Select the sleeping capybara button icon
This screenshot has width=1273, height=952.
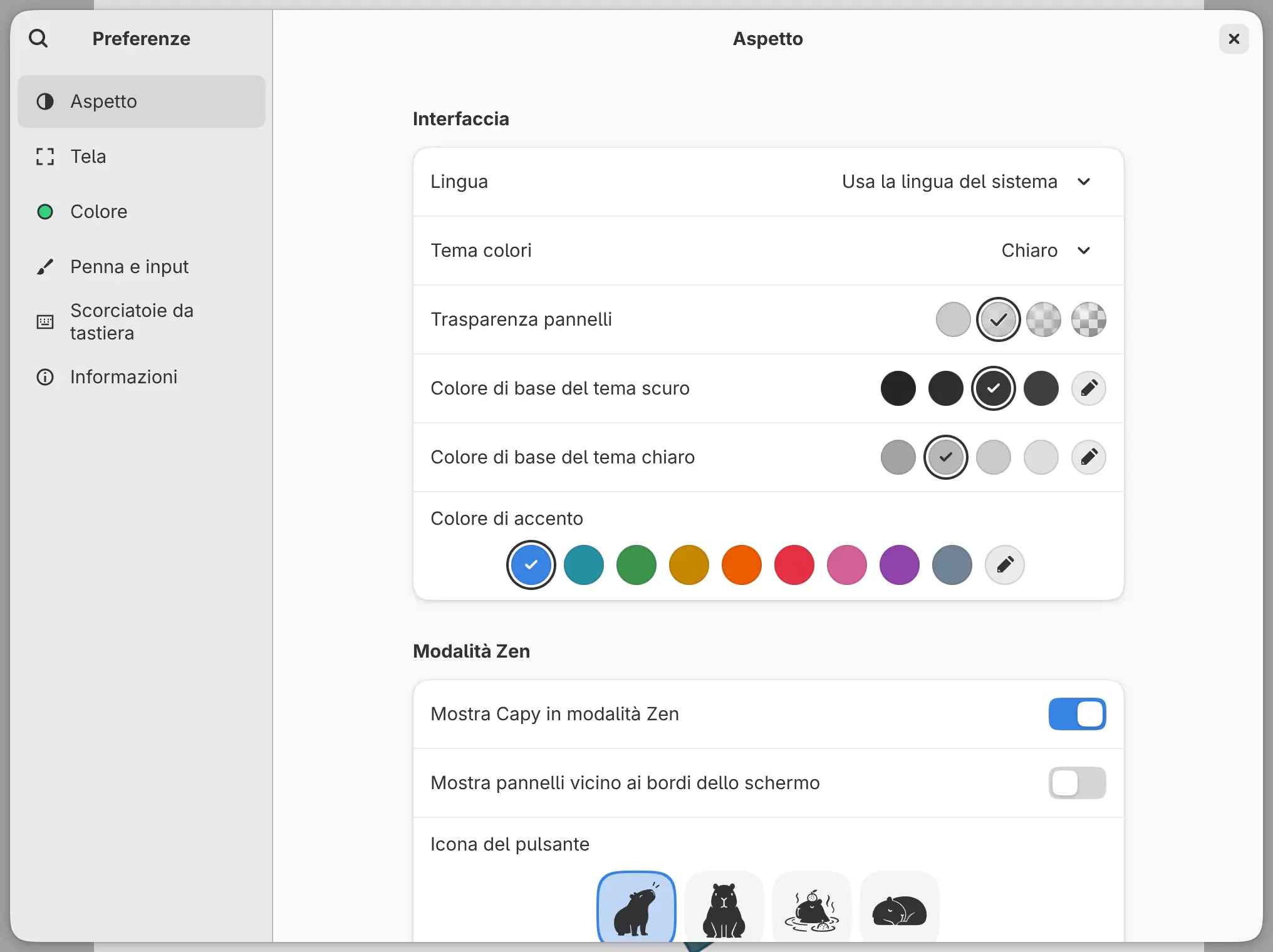point(900,907)
